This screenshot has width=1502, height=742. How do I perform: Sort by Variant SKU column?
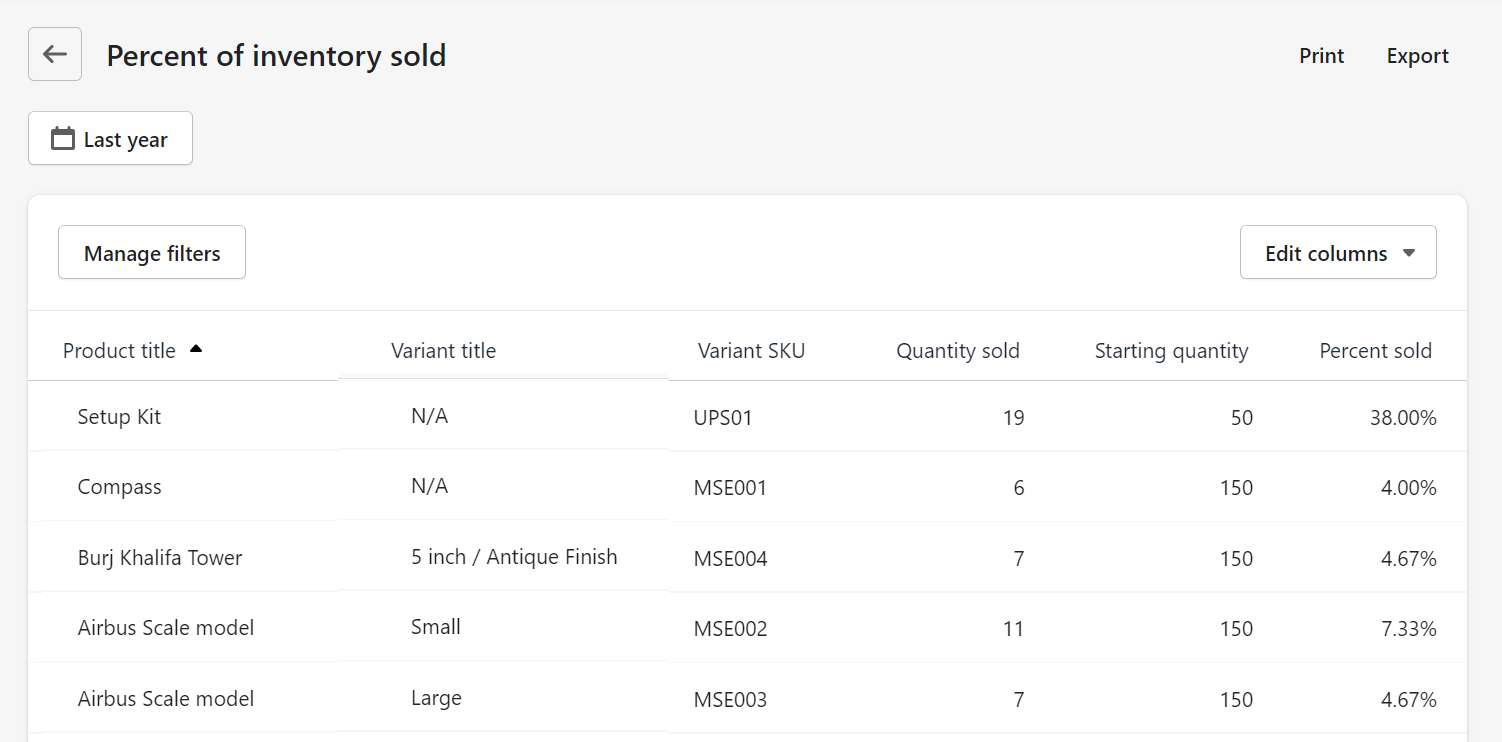751,351
